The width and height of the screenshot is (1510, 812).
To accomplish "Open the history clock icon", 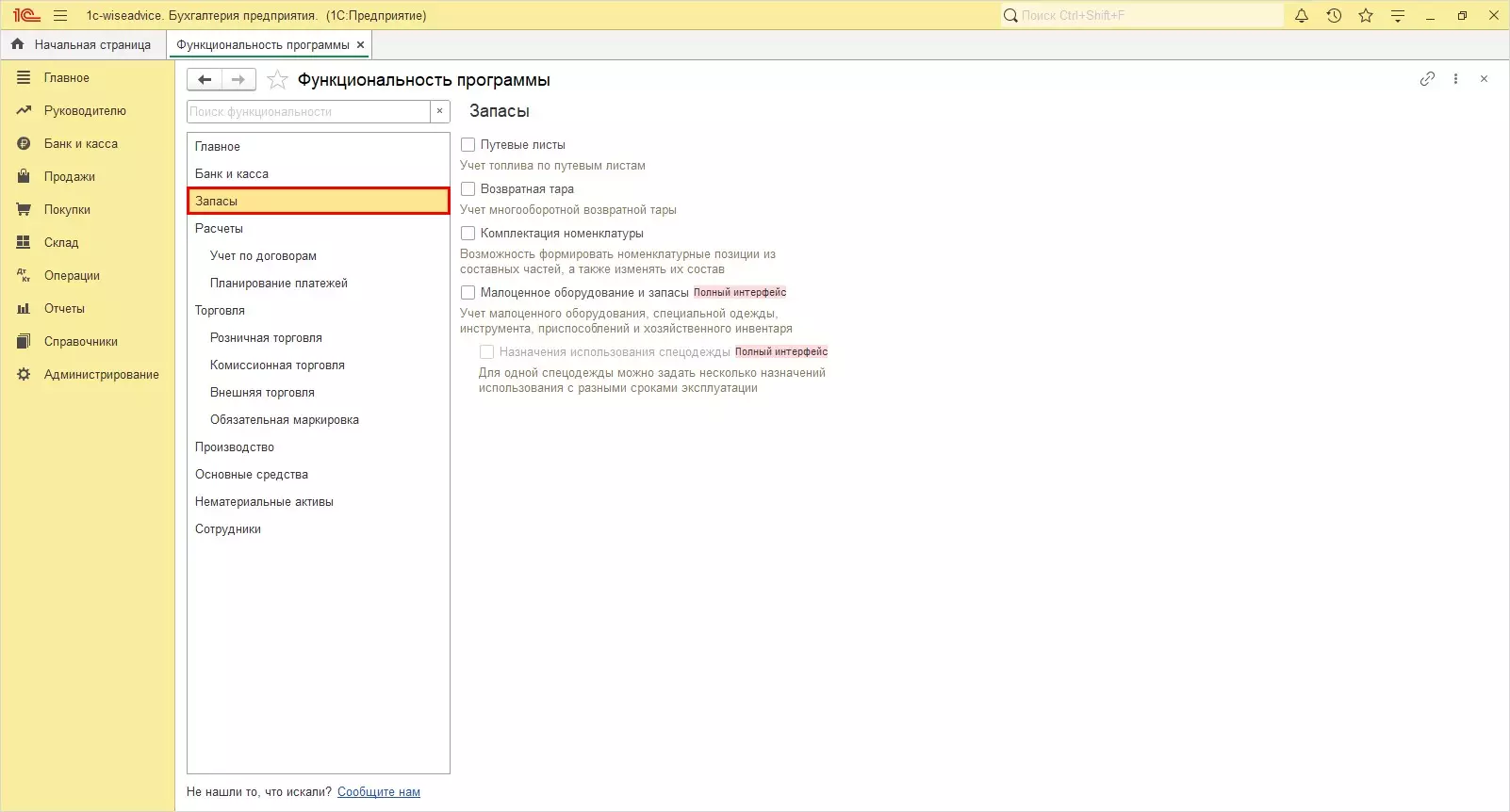I will [1334, 15].
